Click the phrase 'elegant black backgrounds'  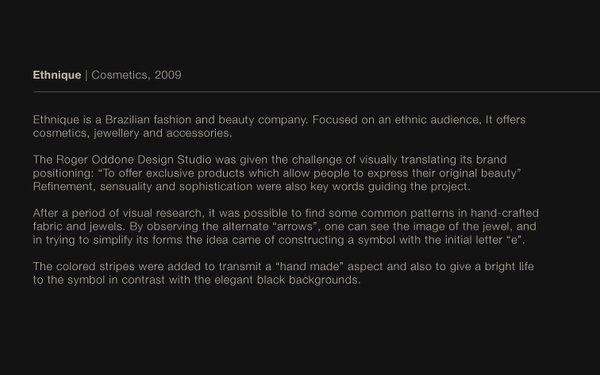coord(287,280)
